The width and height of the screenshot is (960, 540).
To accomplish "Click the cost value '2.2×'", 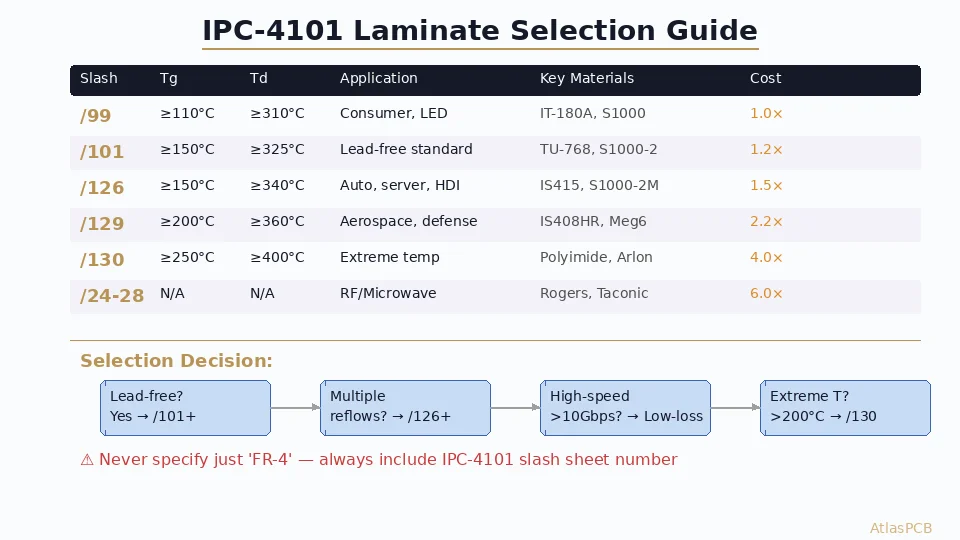I will [x=766, y=221].
